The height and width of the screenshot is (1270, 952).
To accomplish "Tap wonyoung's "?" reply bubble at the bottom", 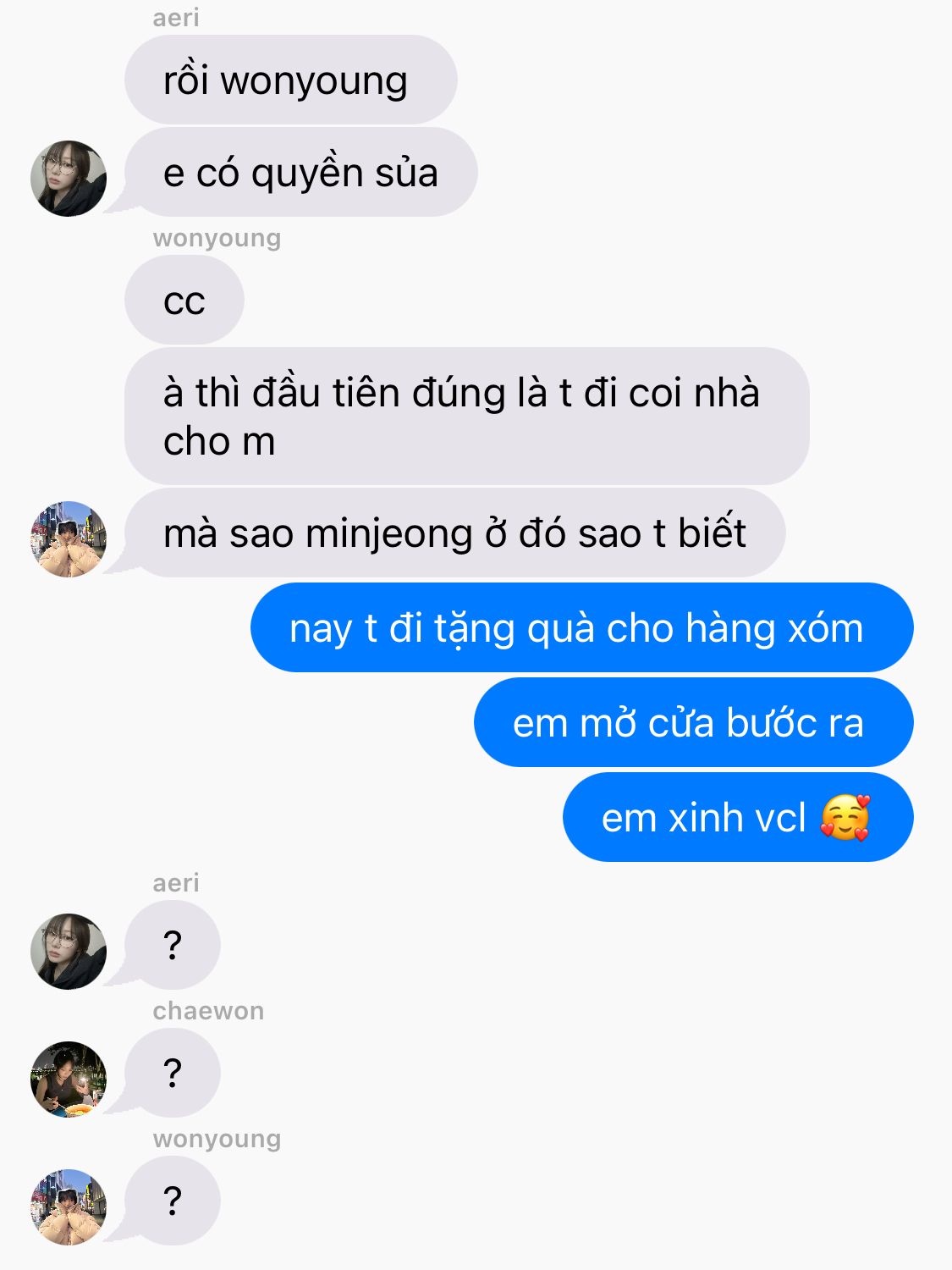I will 173,1201.
